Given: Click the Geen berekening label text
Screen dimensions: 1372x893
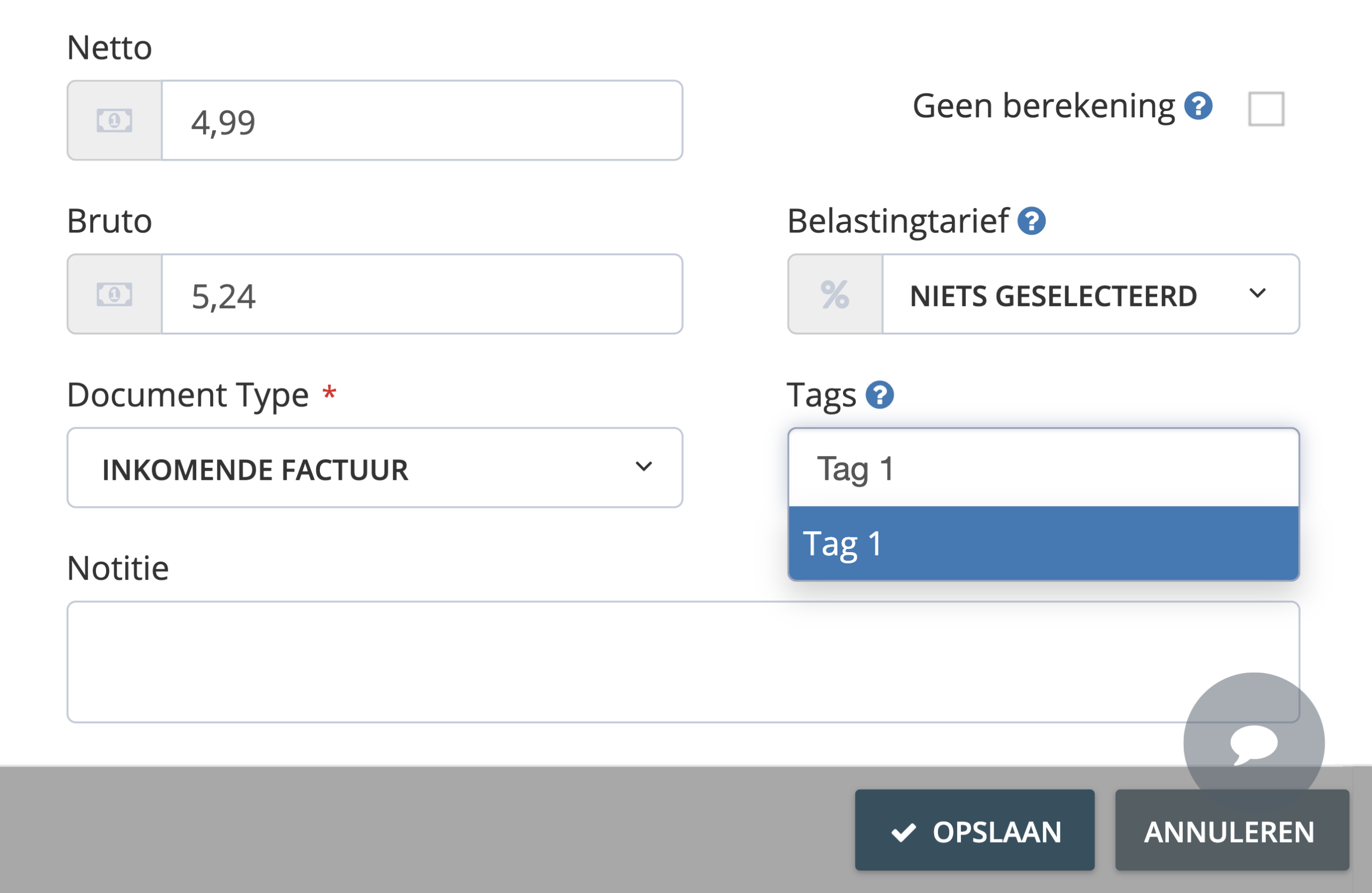Looking at the screenshot, I should pyautogui.click(x=1043, y=106).
